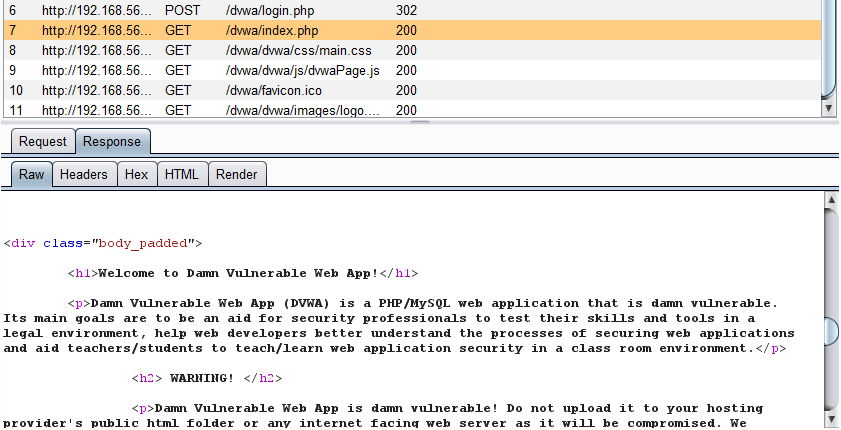Image resolution: width=841 pixels, height=430 pixels.
Task: Select the POST /dvwa/login.php history row
Action: 412,11
